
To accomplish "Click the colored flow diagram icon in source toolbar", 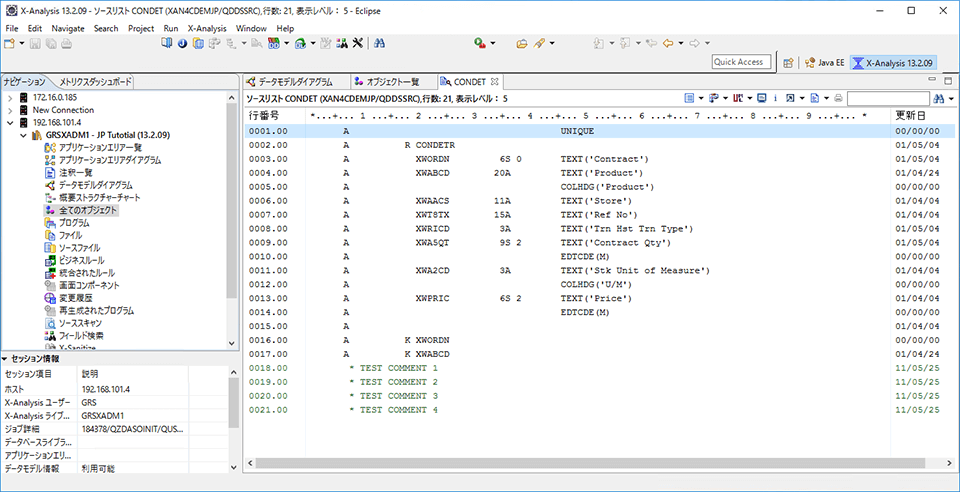I will 714,98.
